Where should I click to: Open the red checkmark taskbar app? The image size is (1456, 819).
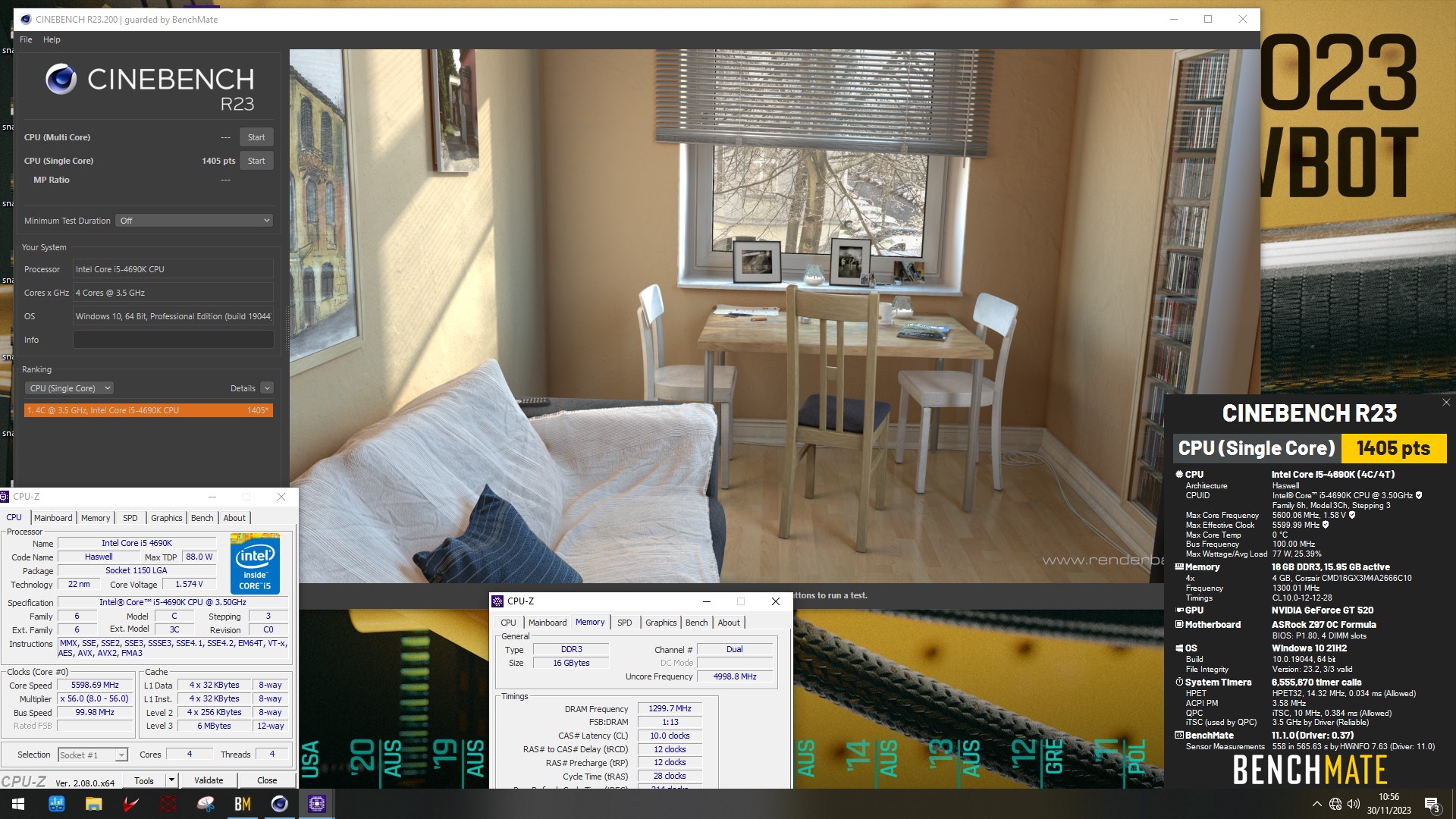click(x=130, y=804)
